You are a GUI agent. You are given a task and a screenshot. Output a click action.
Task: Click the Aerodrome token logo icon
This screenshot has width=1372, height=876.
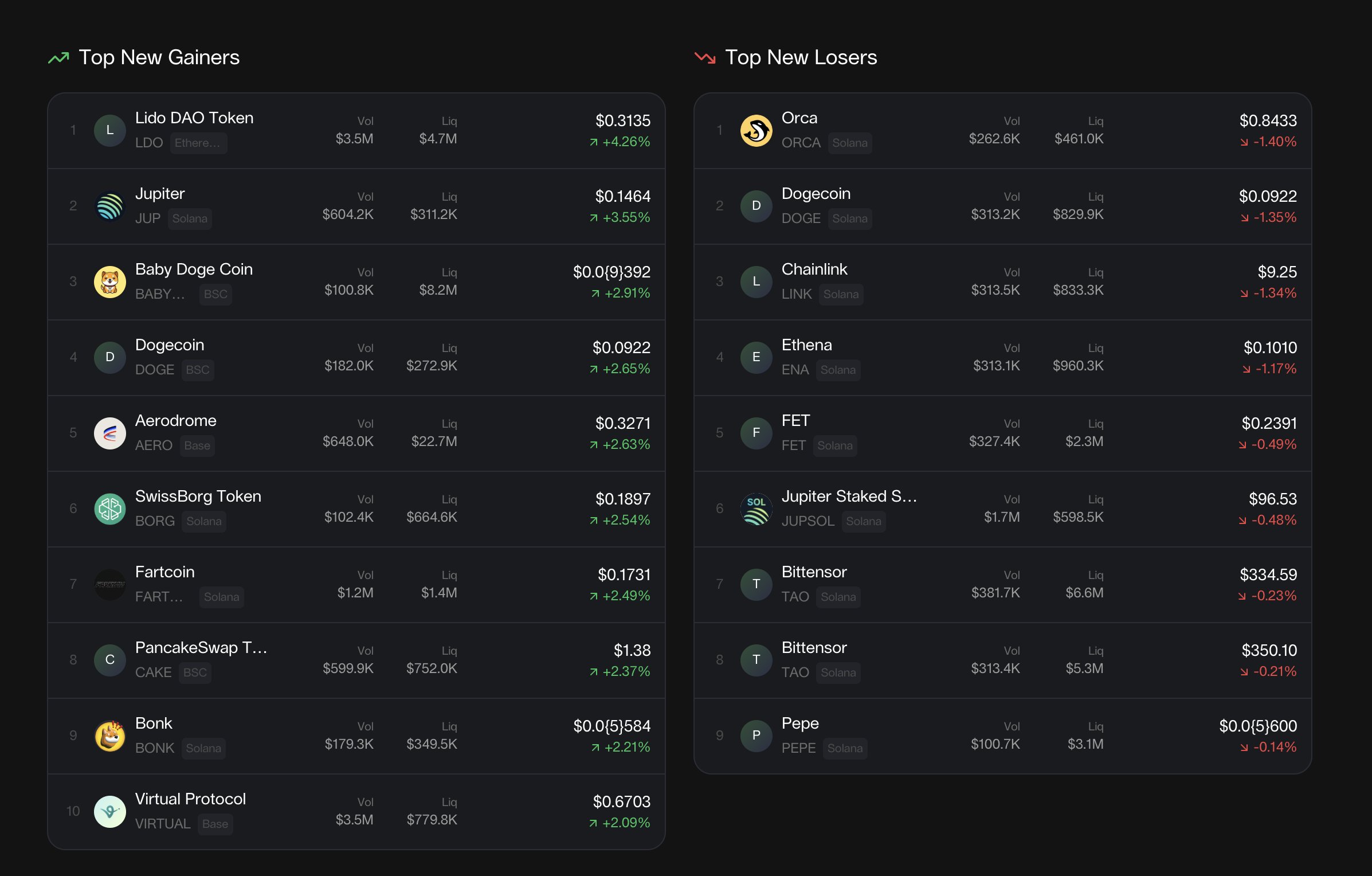pos(109,433)
